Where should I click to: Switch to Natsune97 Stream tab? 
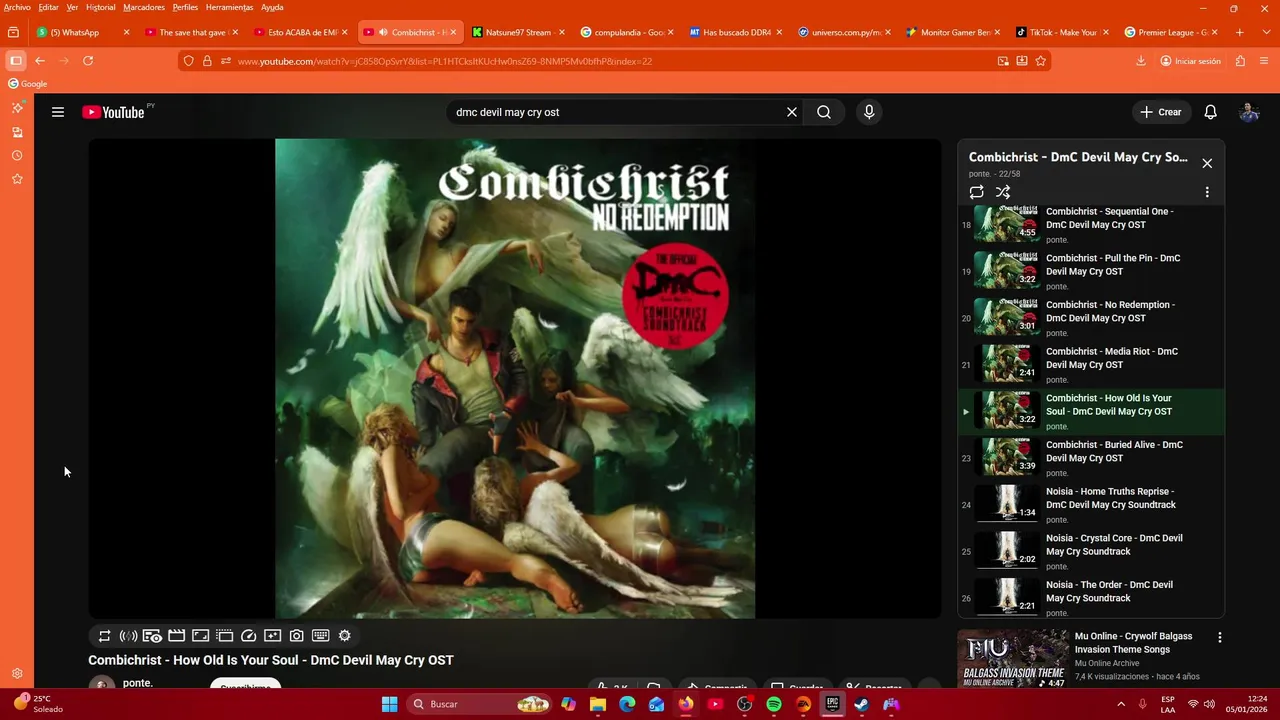[x=519, y=32]
